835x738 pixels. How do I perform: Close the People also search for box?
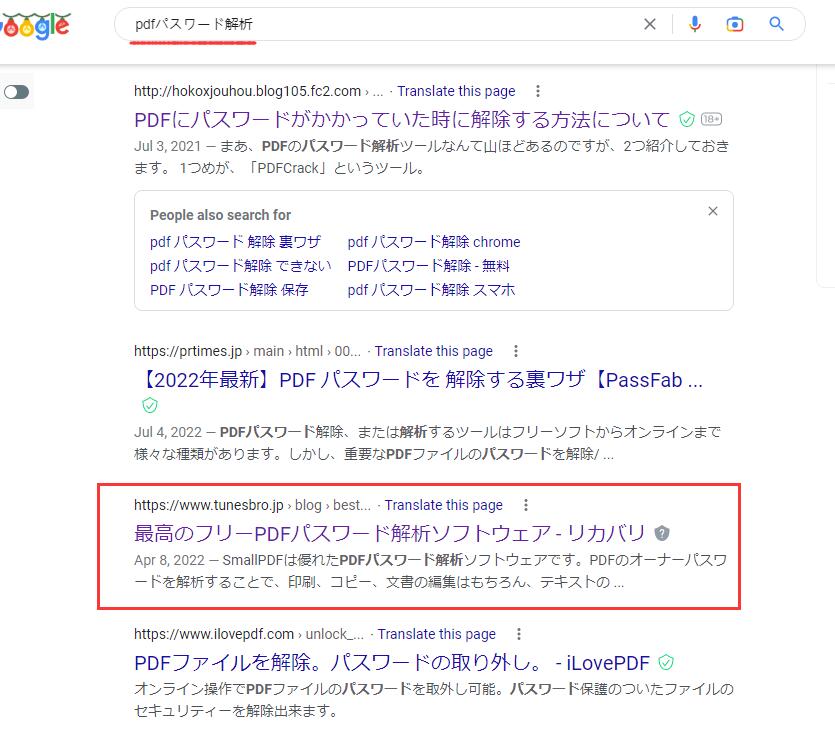pyautogui.click(x=713, y=211)
